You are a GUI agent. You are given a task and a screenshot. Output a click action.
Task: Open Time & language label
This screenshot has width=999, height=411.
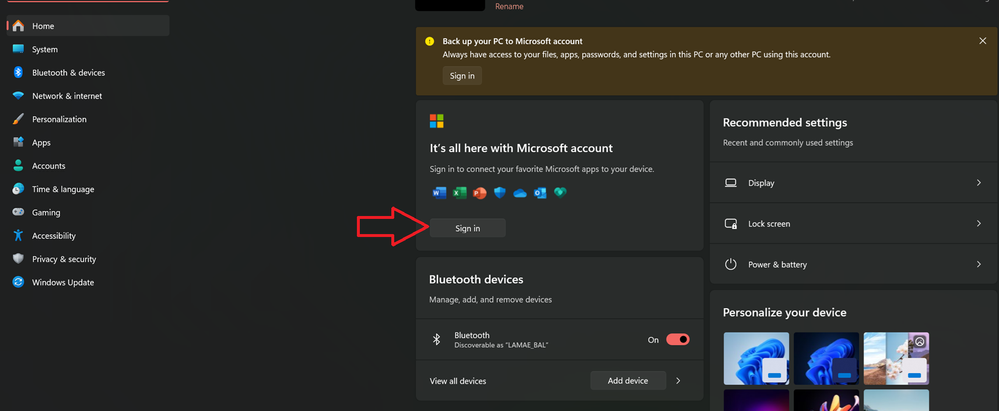63,189
